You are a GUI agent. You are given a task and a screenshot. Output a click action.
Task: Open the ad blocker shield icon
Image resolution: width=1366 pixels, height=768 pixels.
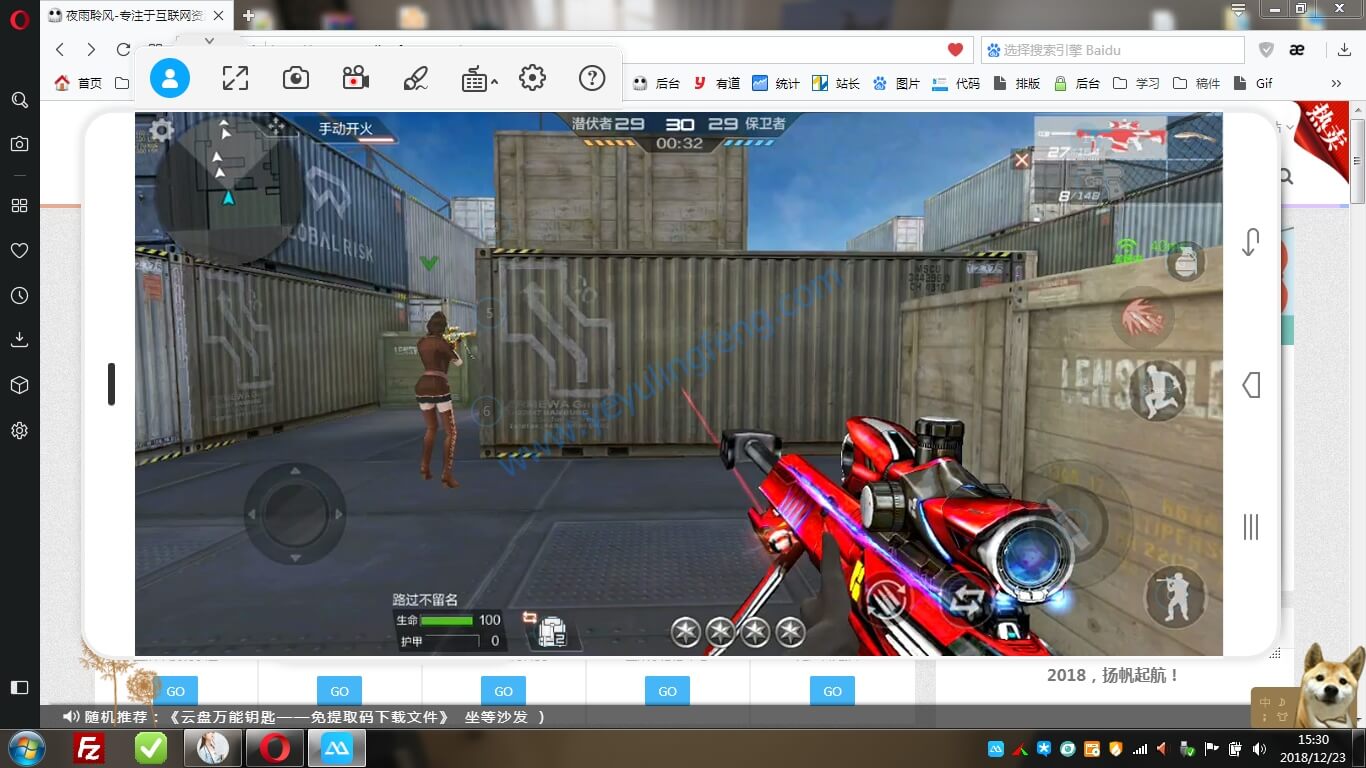[x=1266, y=50]
